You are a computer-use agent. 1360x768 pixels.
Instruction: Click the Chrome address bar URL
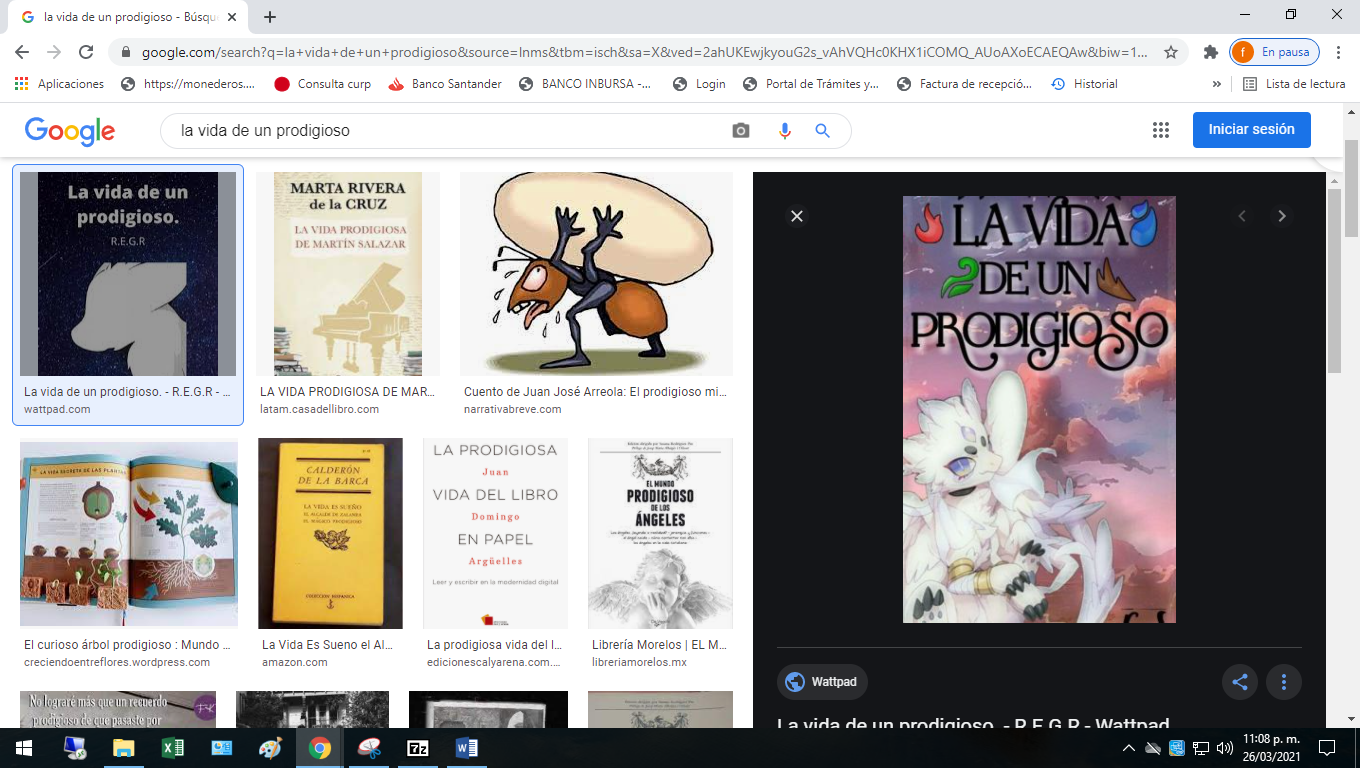[645, 52]
